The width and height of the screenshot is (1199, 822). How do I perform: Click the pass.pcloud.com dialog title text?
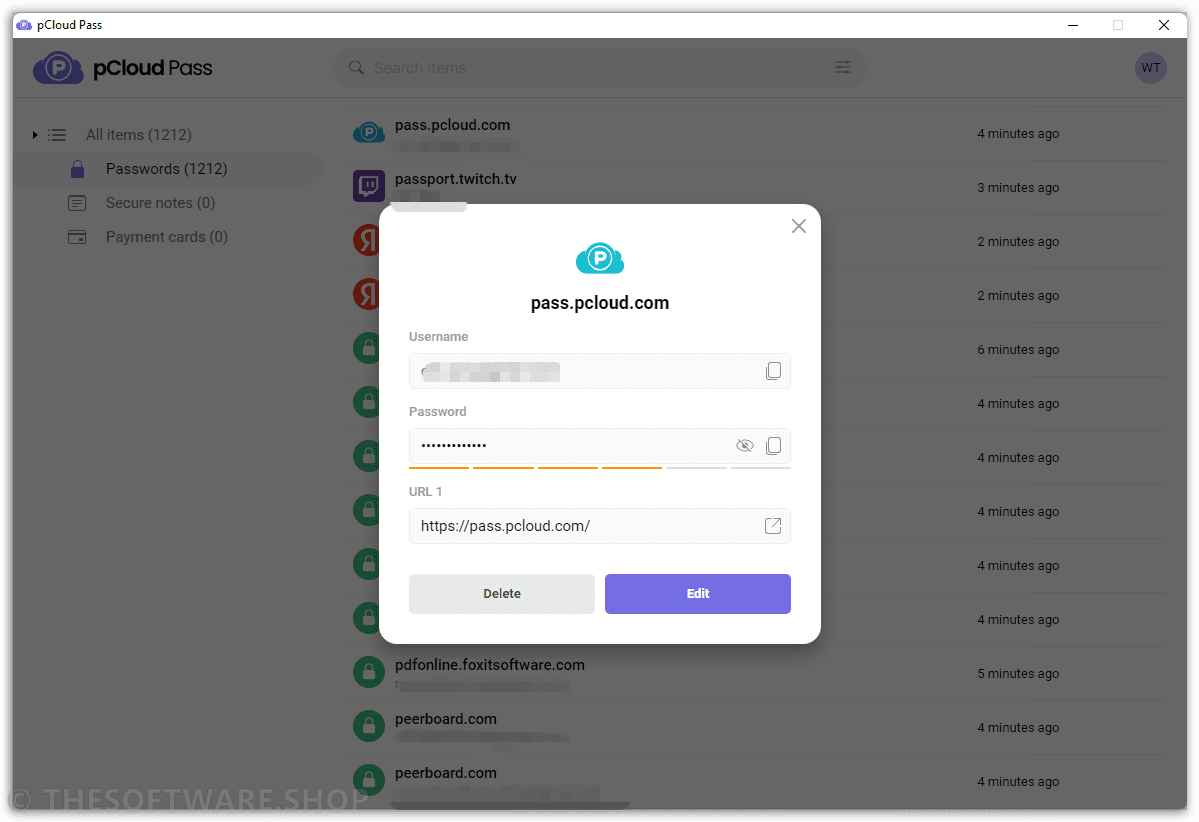tap(600, 303)
